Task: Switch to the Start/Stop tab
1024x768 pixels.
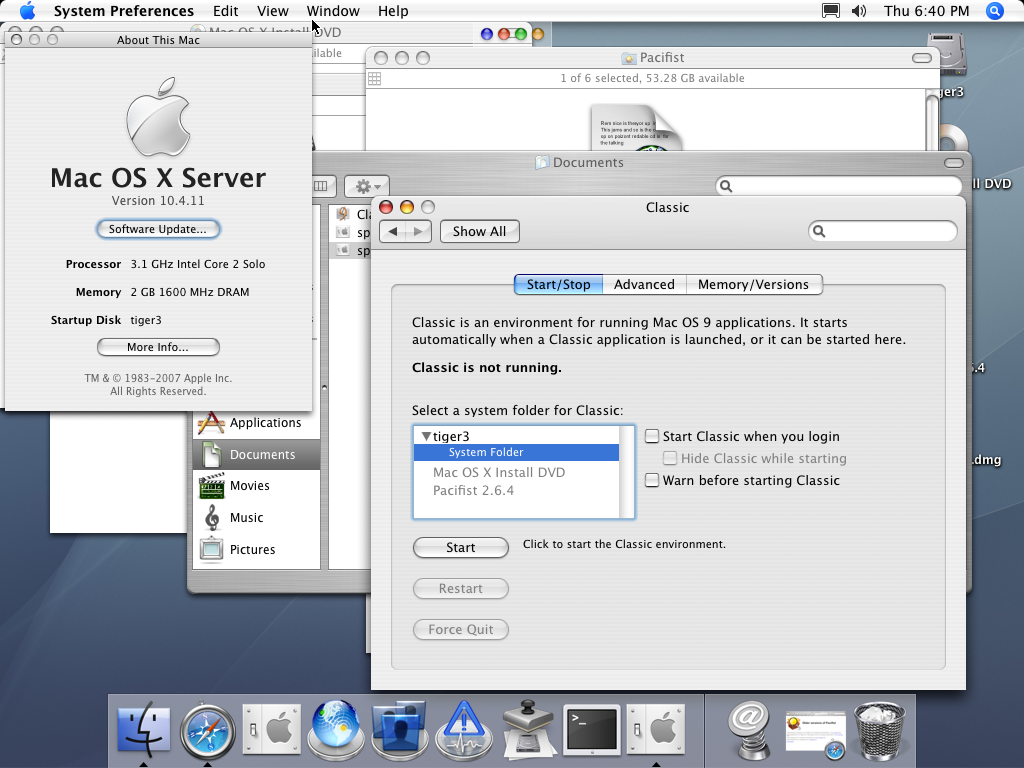Action: pos(558,285)
